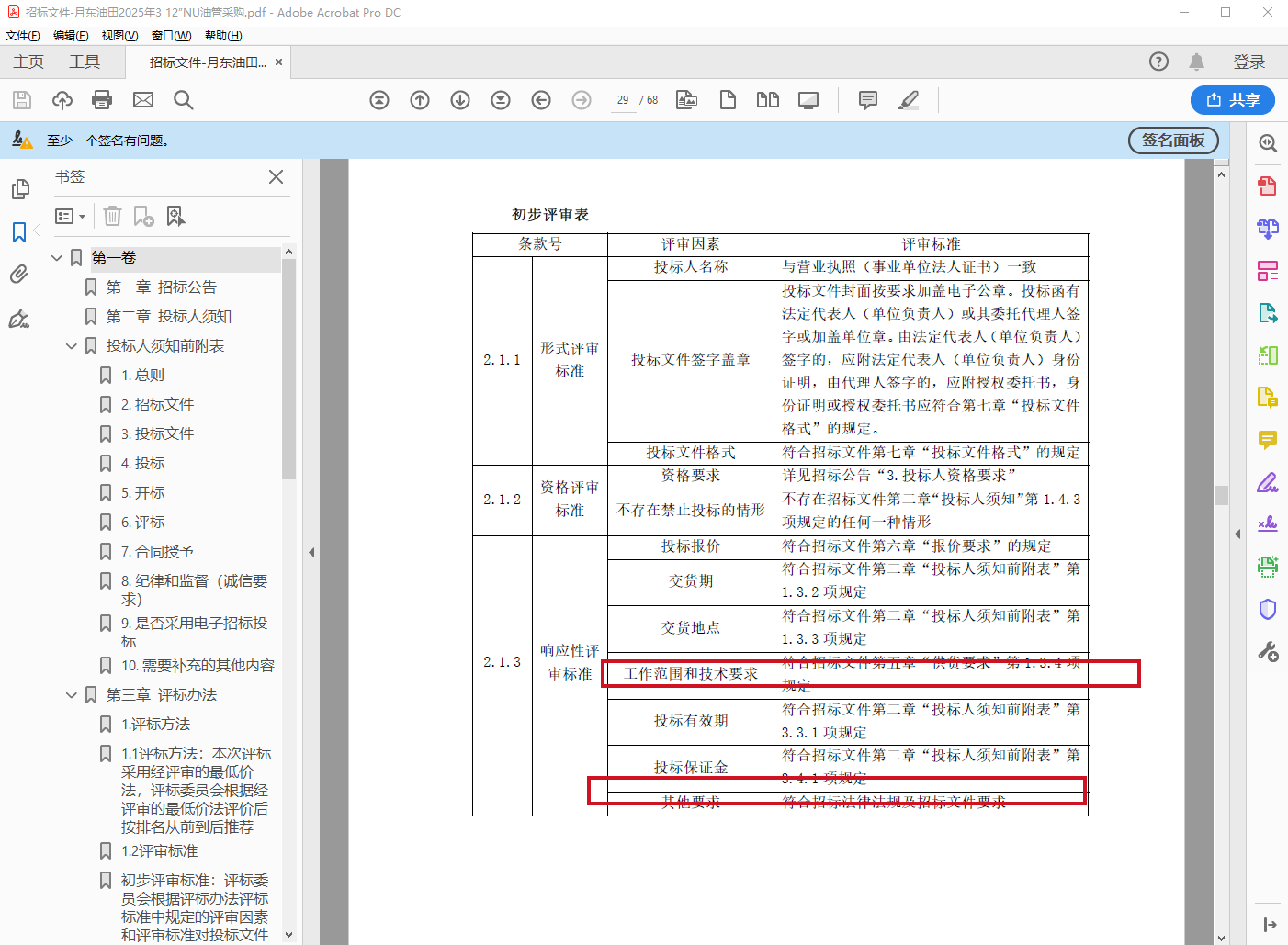This screenshot has width=1288, height=945.
Task: Close the bookmarks panel
Action: pyautogui.click(x=276, y=176)
